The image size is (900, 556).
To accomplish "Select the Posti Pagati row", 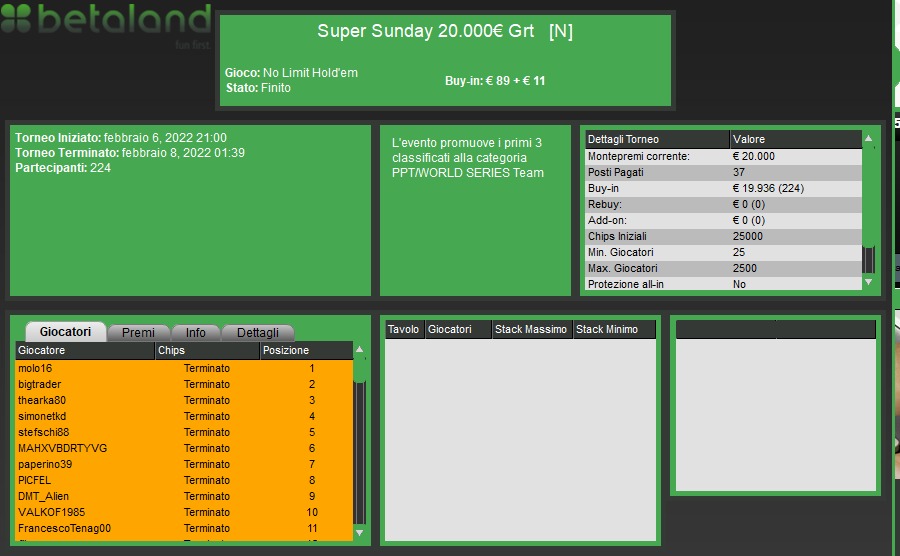I will click(723, 172).
